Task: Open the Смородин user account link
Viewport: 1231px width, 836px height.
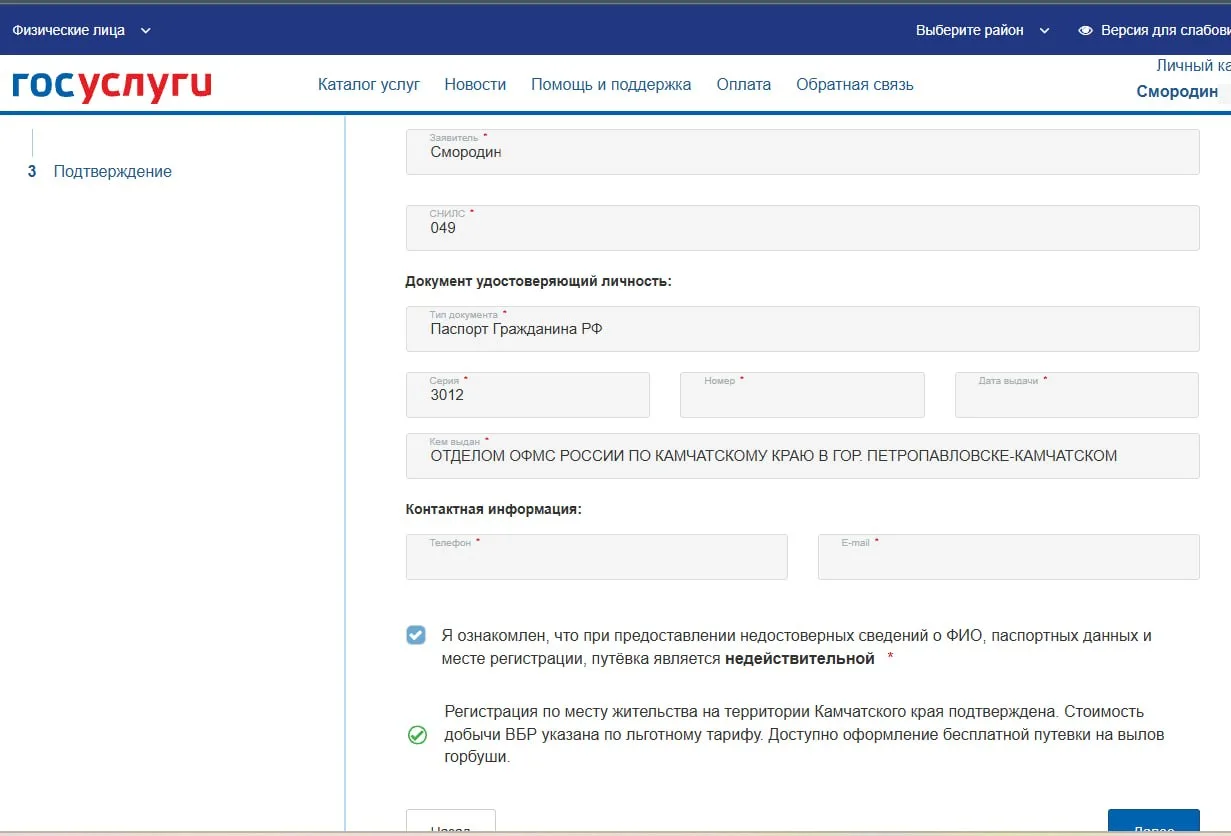Action: click(1177, 91)
